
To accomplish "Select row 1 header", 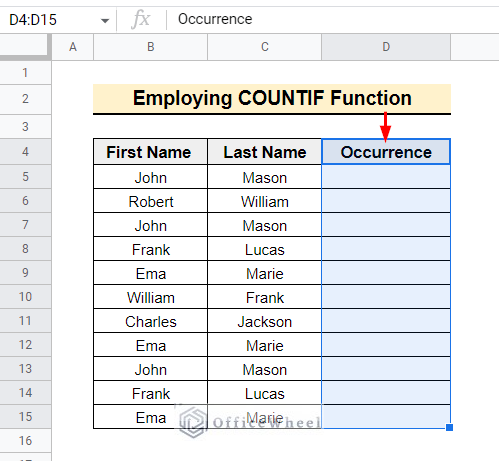I will pyautogui.click(x=25, y=73).
